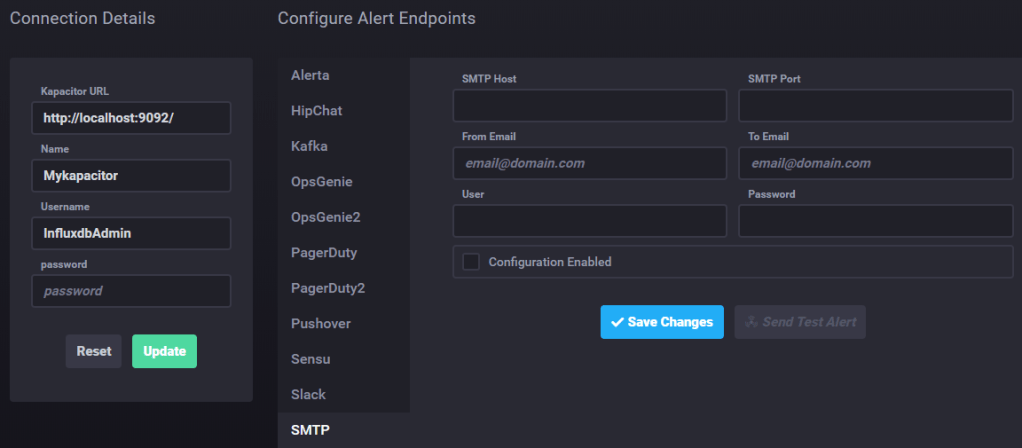Click the Update button
1022x448 pixels.
[x=164, y=351]
